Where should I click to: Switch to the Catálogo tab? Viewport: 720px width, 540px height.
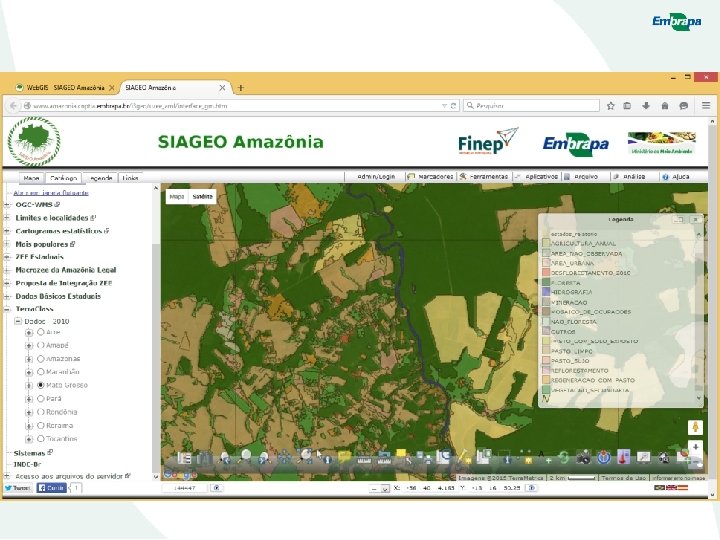pos(63,178)
